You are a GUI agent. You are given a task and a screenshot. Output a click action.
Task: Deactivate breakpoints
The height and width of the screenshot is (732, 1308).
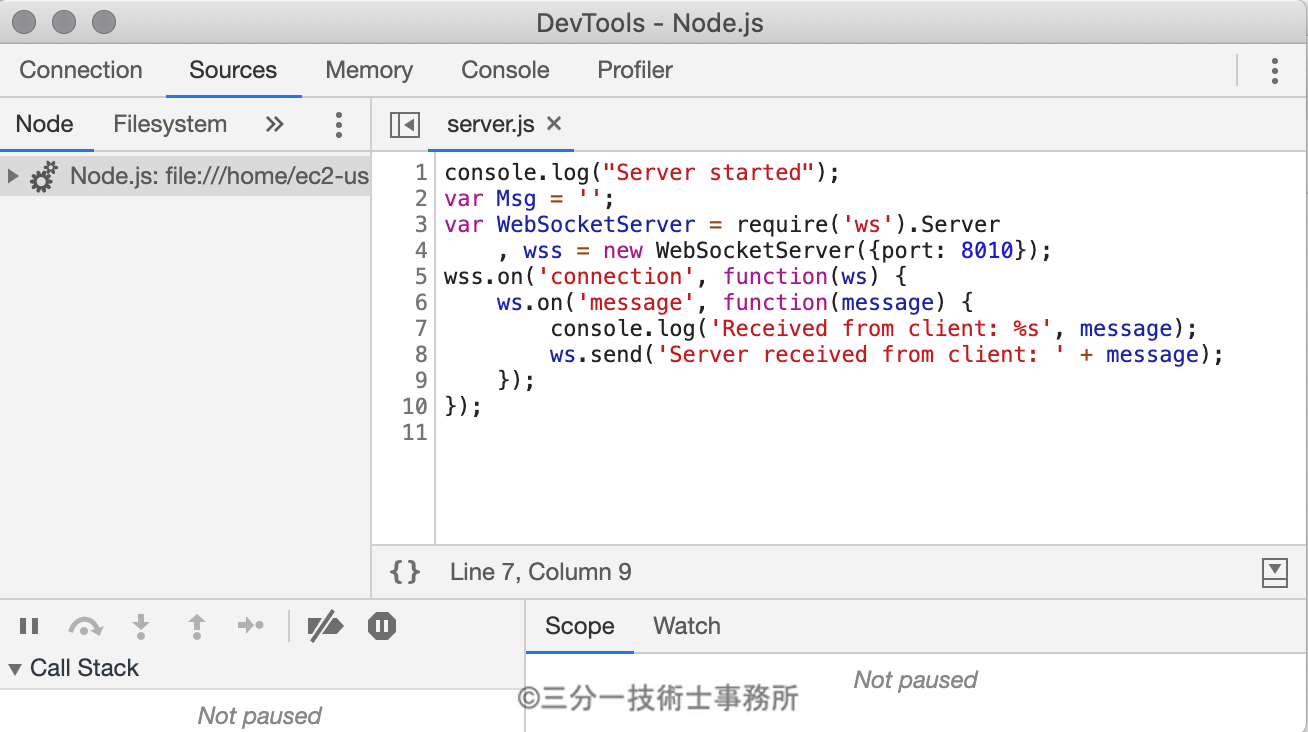tap(325, 626)
